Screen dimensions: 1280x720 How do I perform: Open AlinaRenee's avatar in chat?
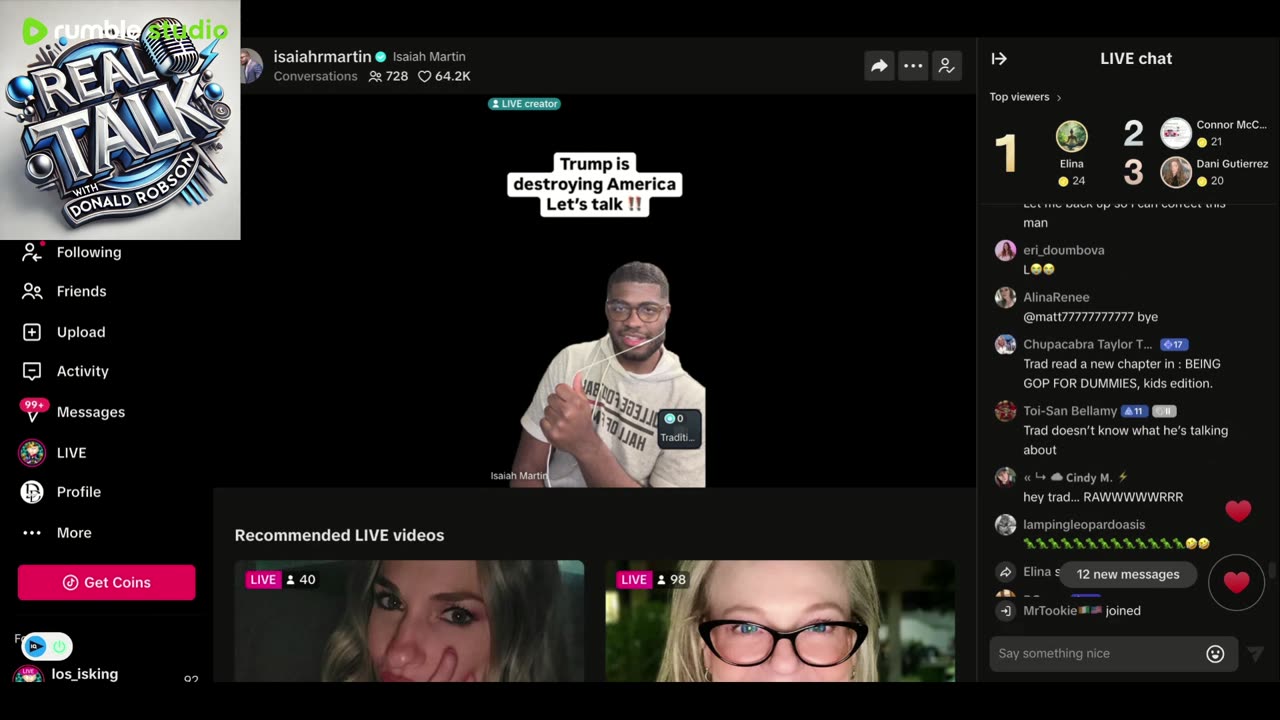(1005, 298)
